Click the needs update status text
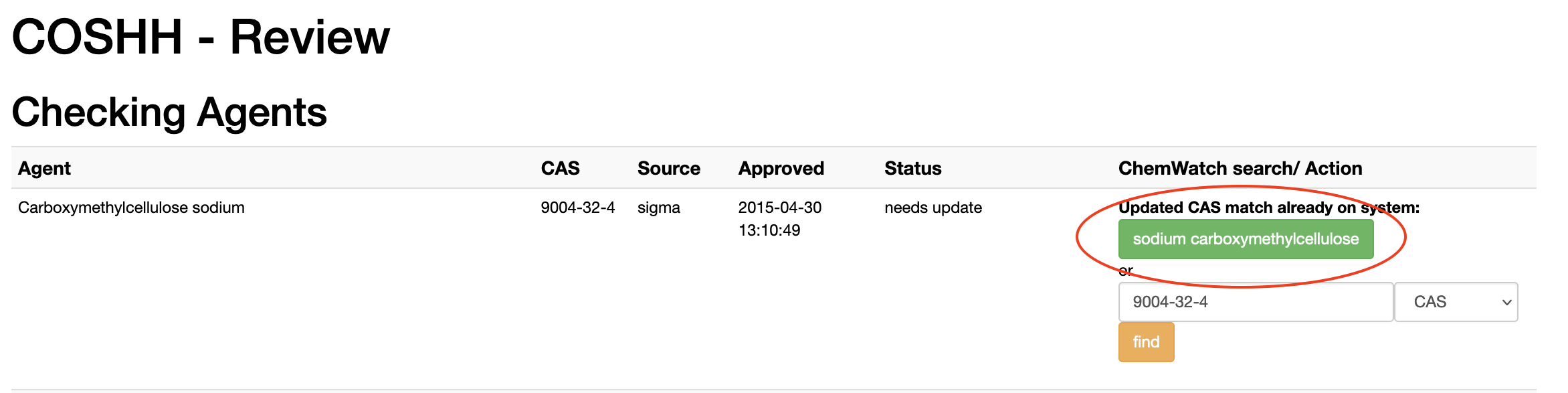This screenshot has height=393, width=1568. pos(933,208)
